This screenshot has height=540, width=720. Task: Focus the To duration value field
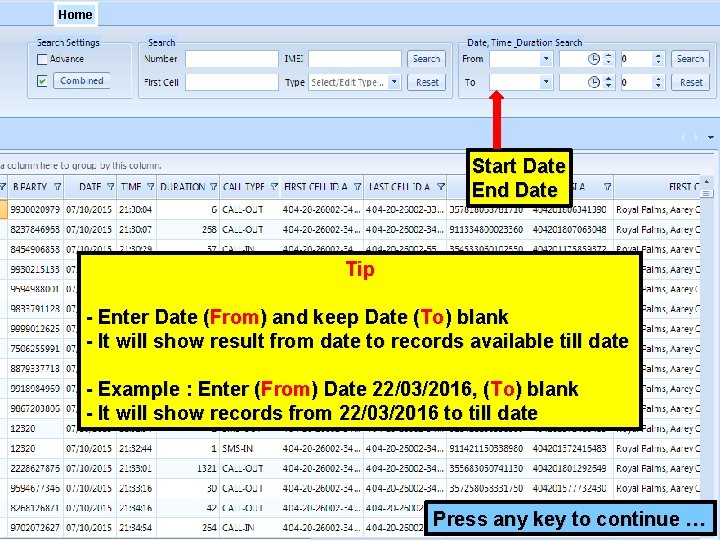(636, 82)
